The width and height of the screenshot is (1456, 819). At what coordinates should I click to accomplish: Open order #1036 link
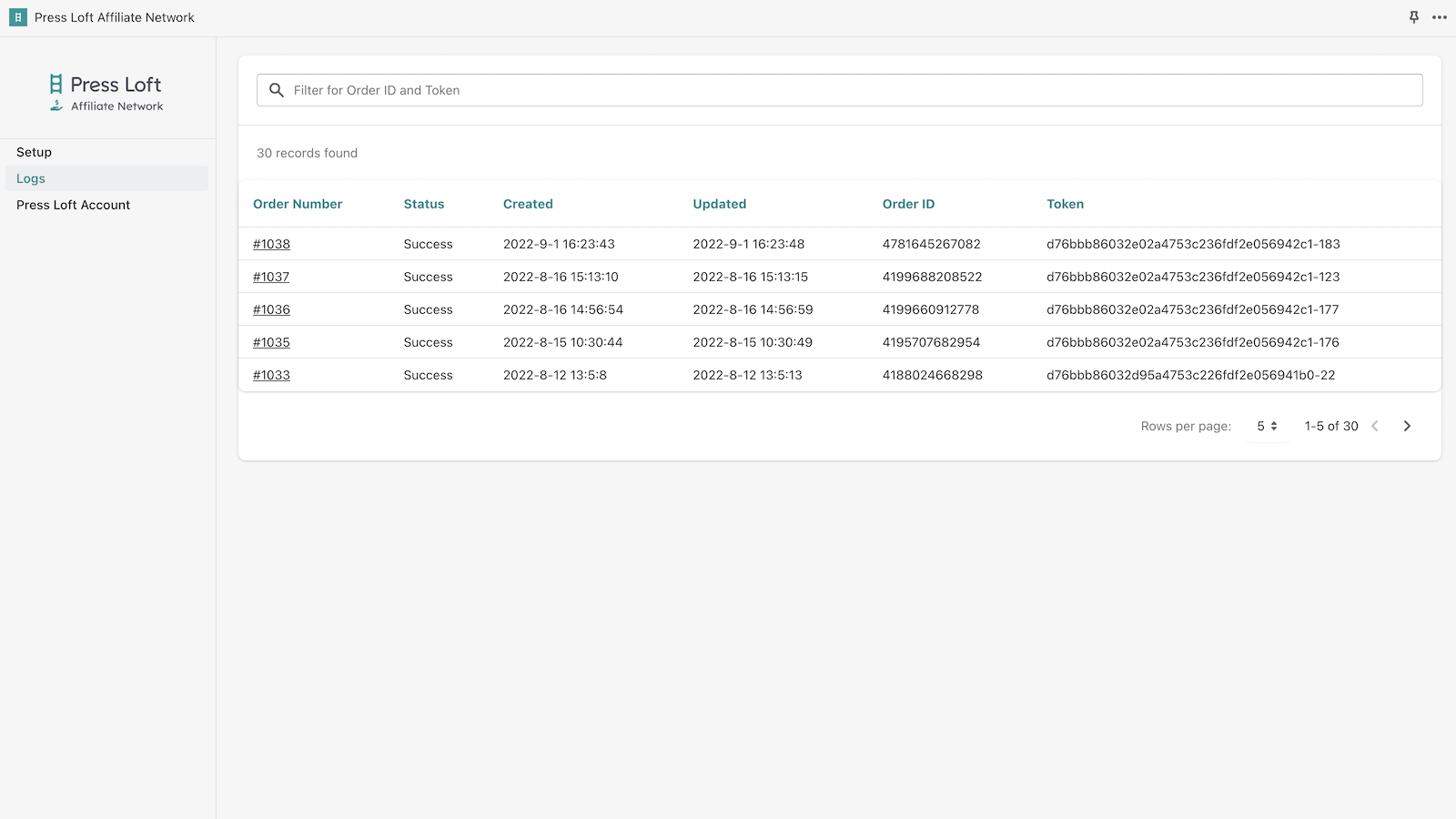tap(271, 309)
